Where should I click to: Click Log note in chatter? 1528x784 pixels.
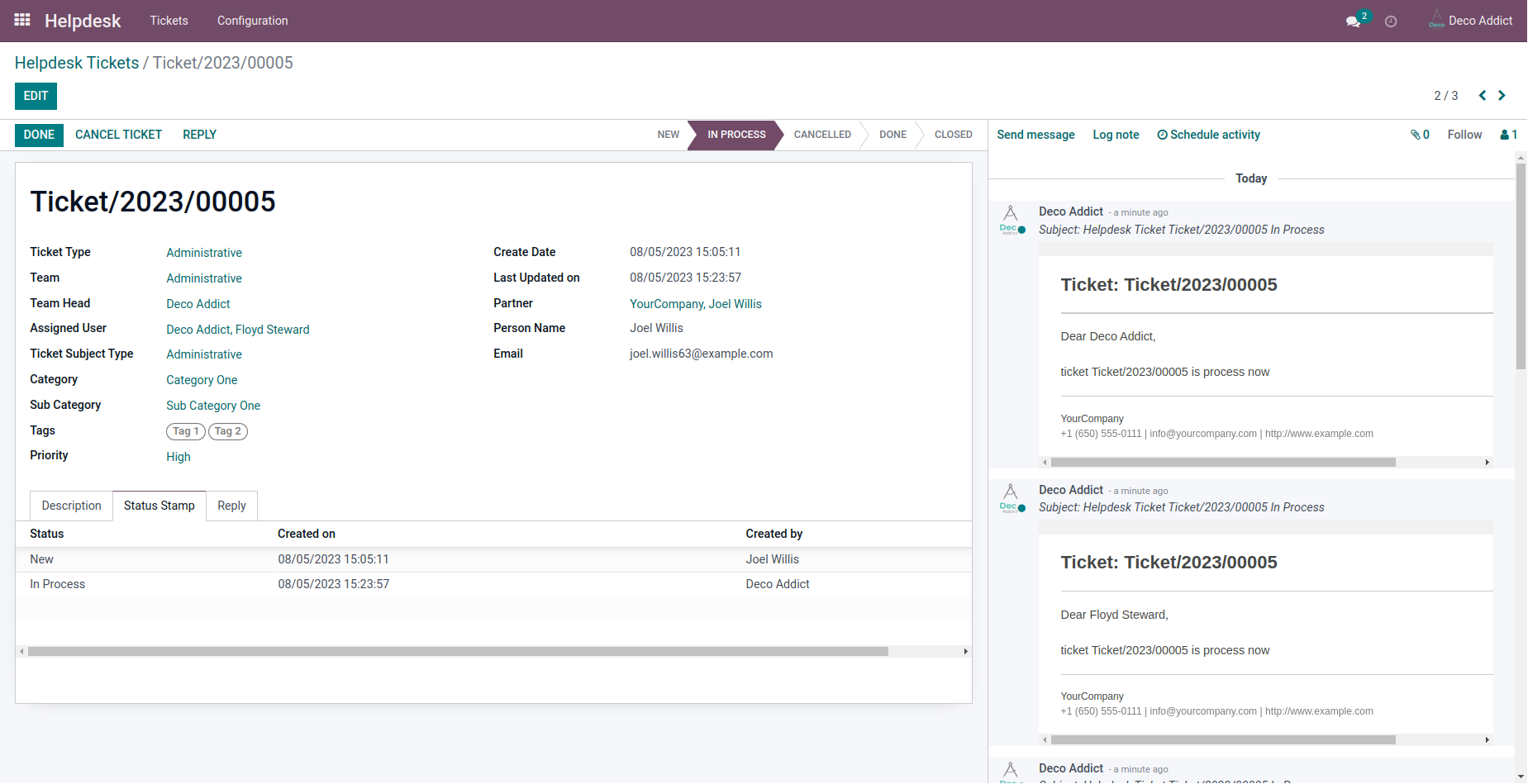tap(1116, 135)
